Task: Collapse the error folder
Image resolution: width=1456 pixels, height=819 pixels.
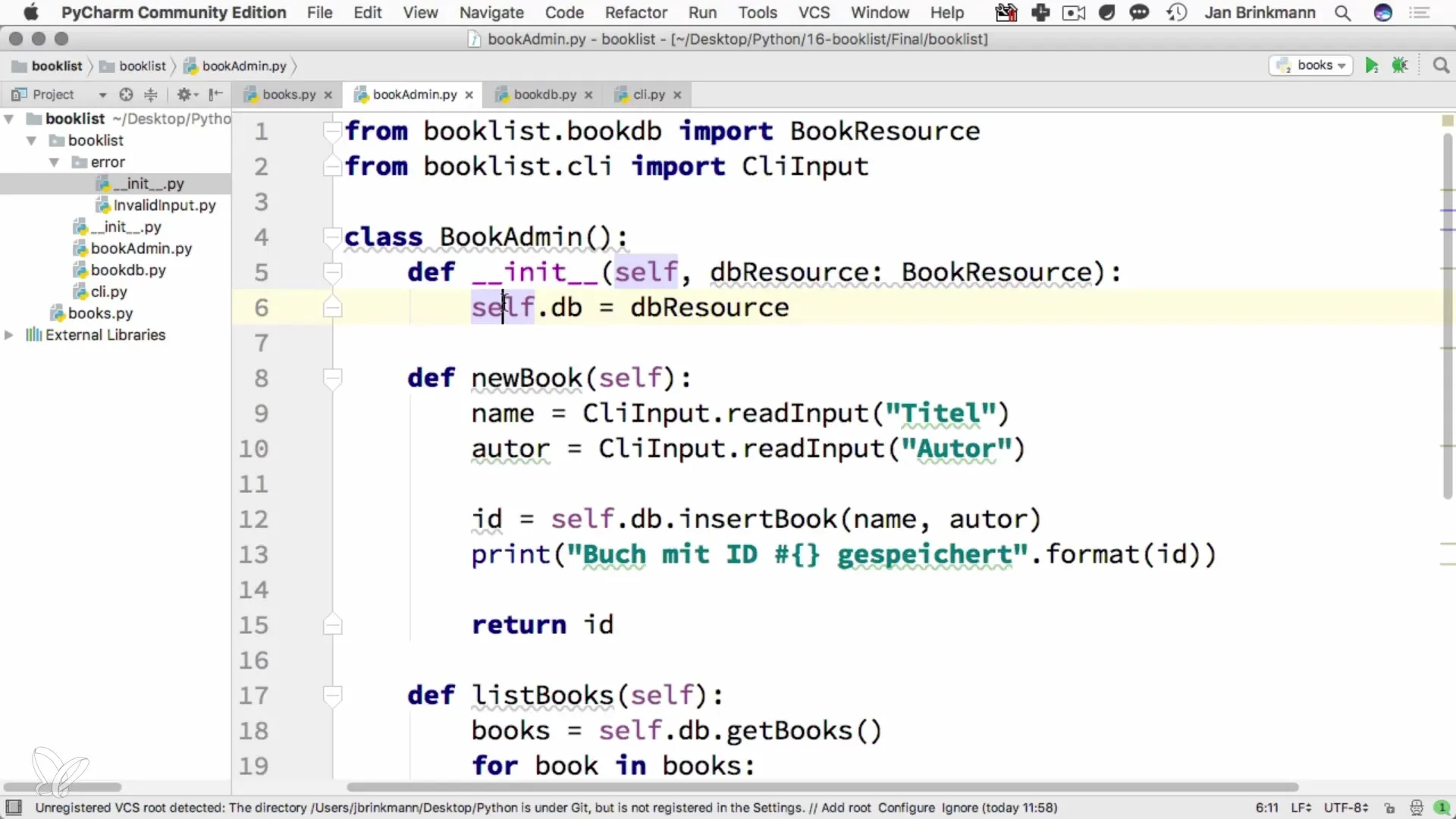Action: (55, 162)
